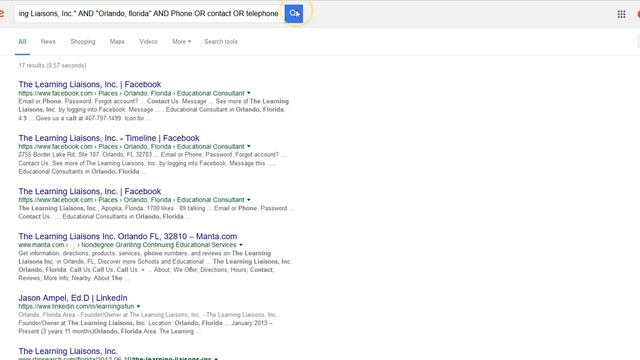Switch to the Shopping tab
This screenshot has width=640, height=360.
tap(83, 42)
